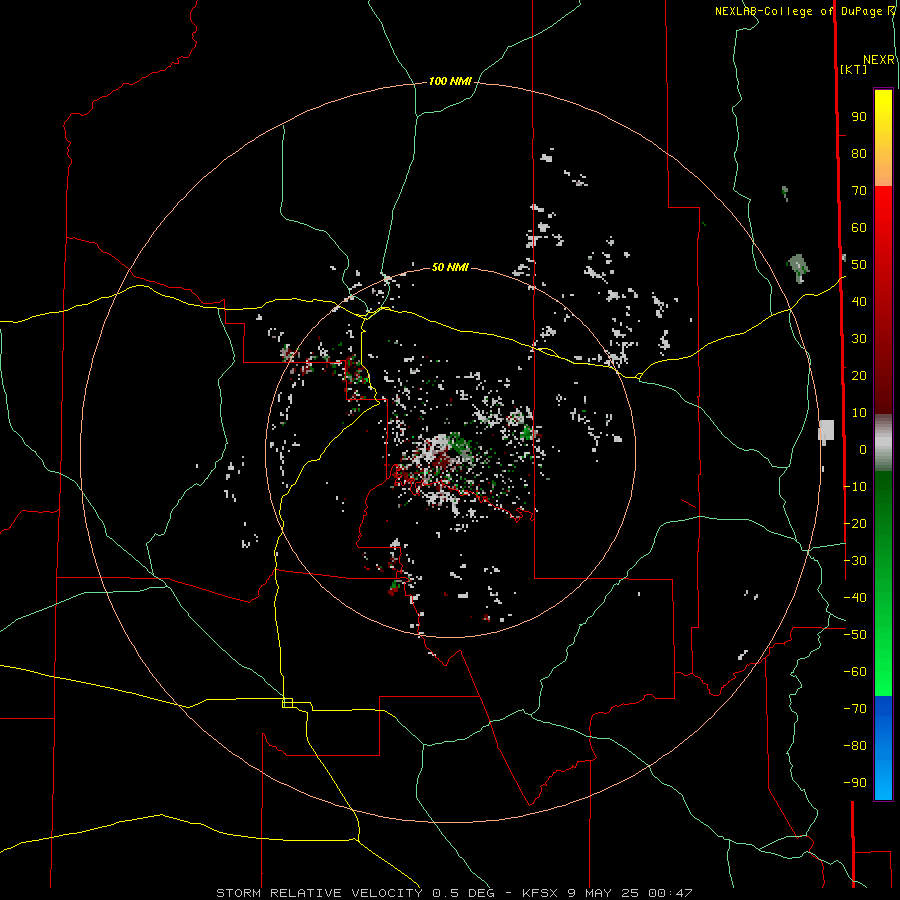This screenshot has height=900, width=900.
Task: Click the 0 value on velocity scale
Action: [863, 450]
